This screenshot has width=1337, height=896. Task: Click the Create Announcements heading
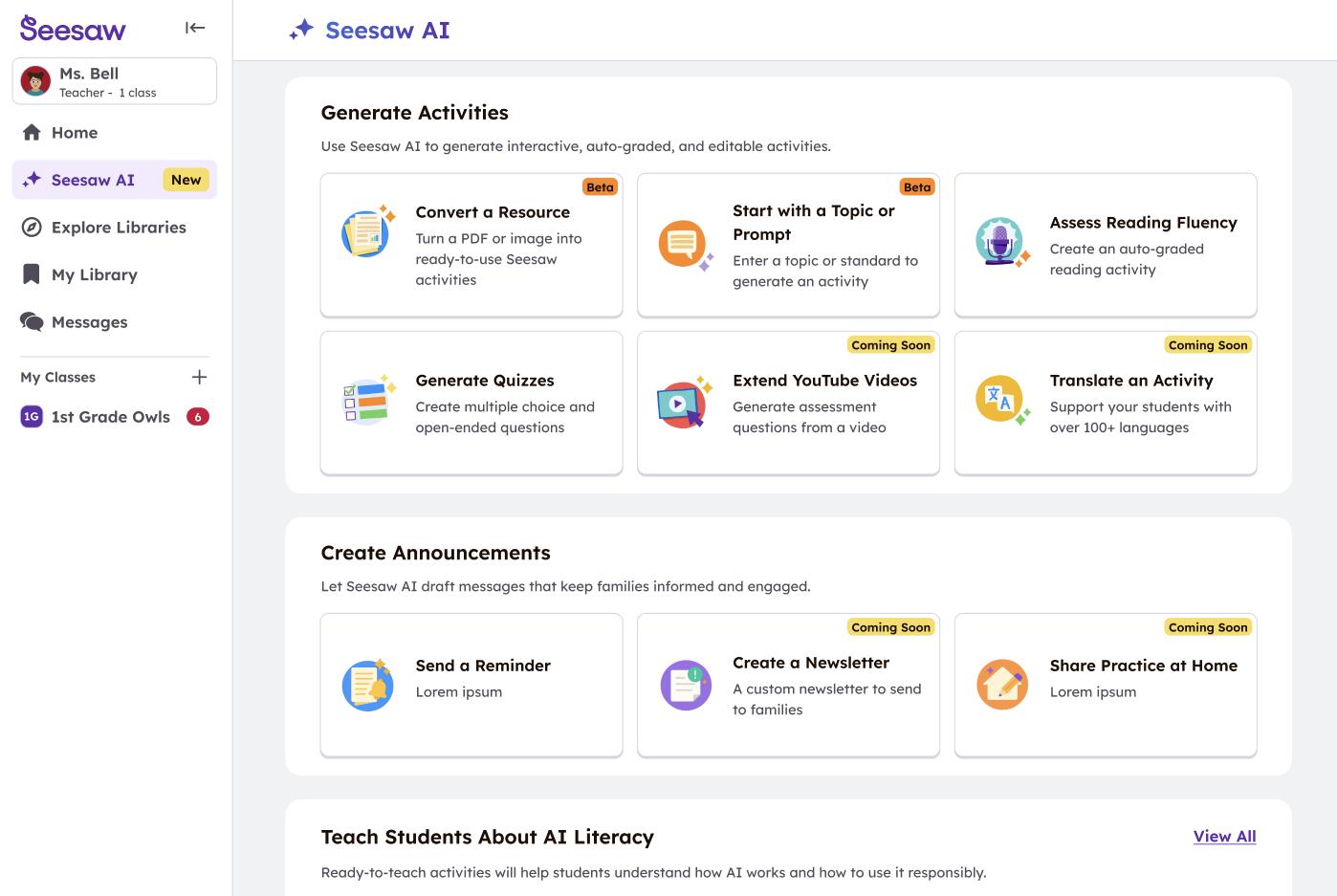[x=436, y=553]
